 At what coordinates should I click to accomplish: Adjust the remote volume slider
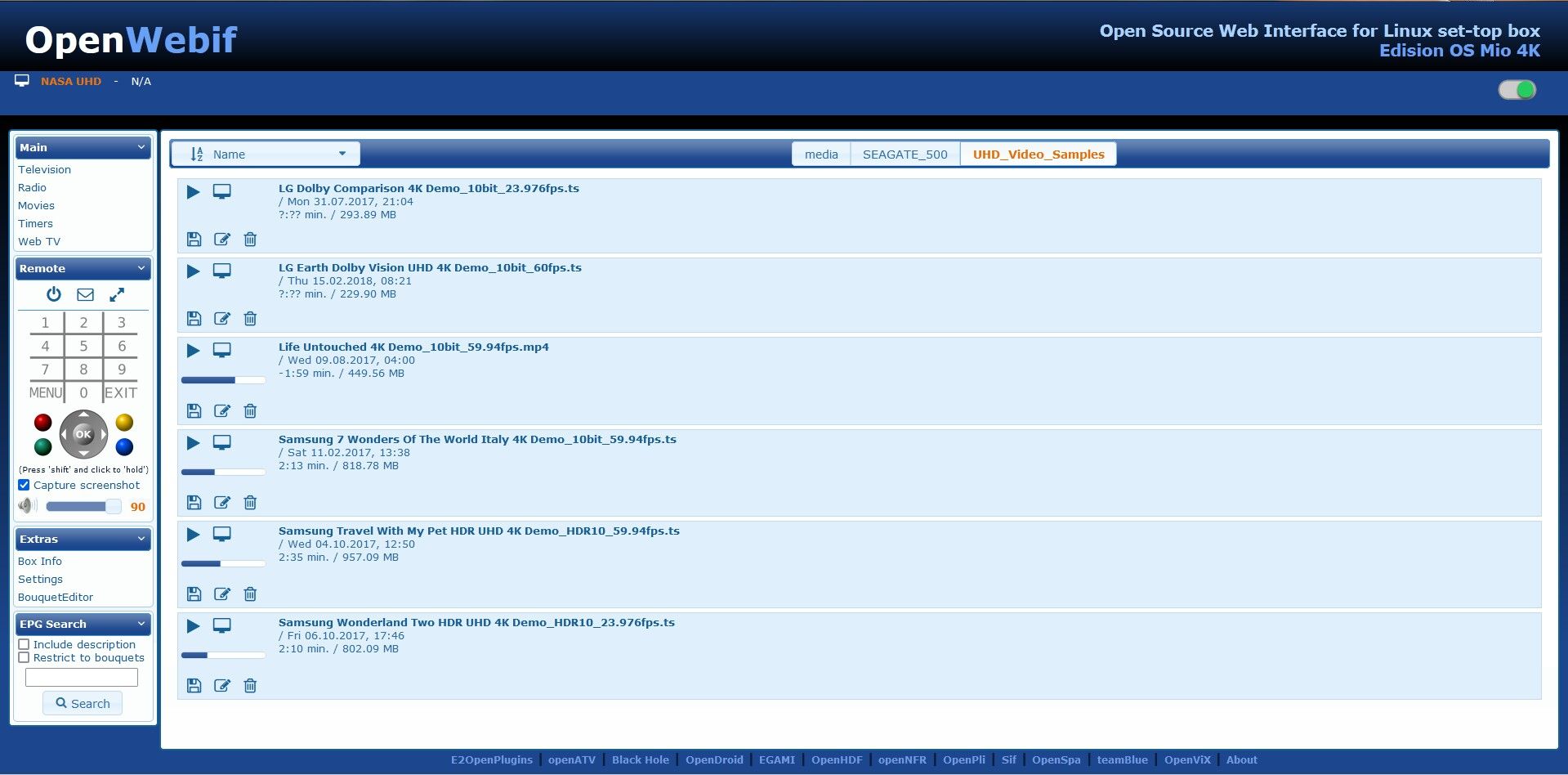(x=83, y=507)
